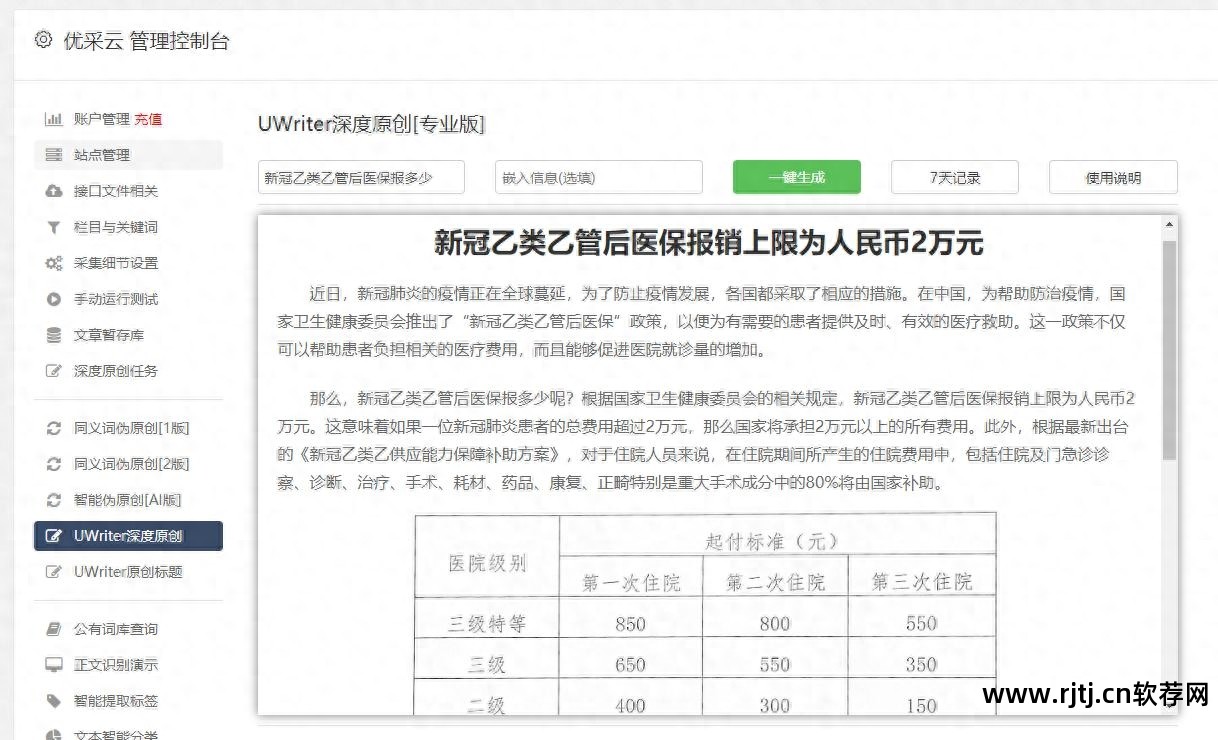This screenshot has width=1218, height=740.
Task: Open the 7天记录 history
Action: pyautogui.click(x=954, y=177)
